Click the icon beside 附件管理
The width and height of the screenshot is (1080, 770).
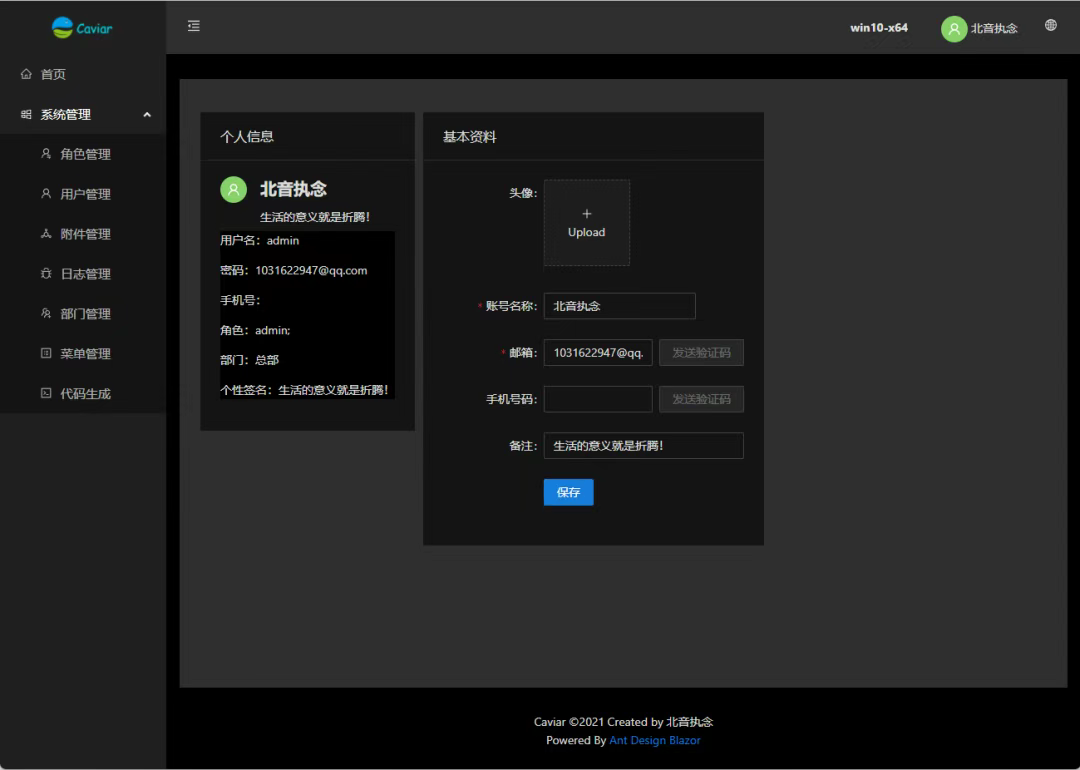(x=46, y=233)
